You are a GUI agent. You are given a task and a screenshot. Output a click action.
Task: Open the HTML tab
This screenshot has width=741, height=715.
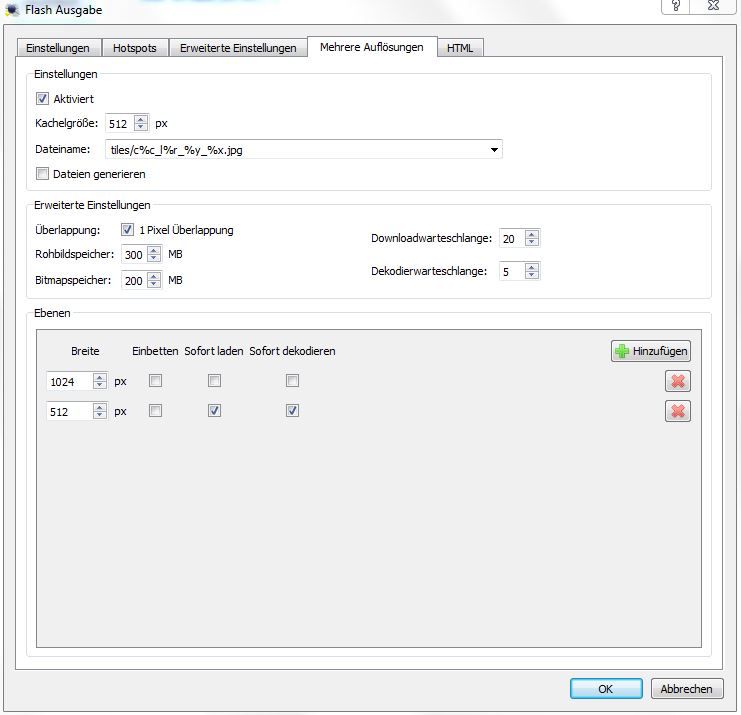click(460, 48)
